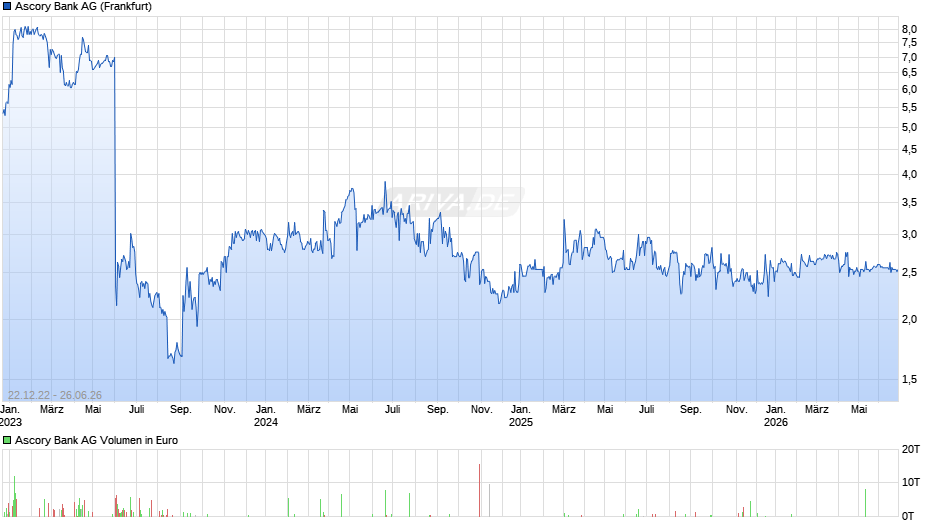Screen dimensions: 940x526
Task: Click the 'Jan. 2026' time axis label
Action: point(775,416)
